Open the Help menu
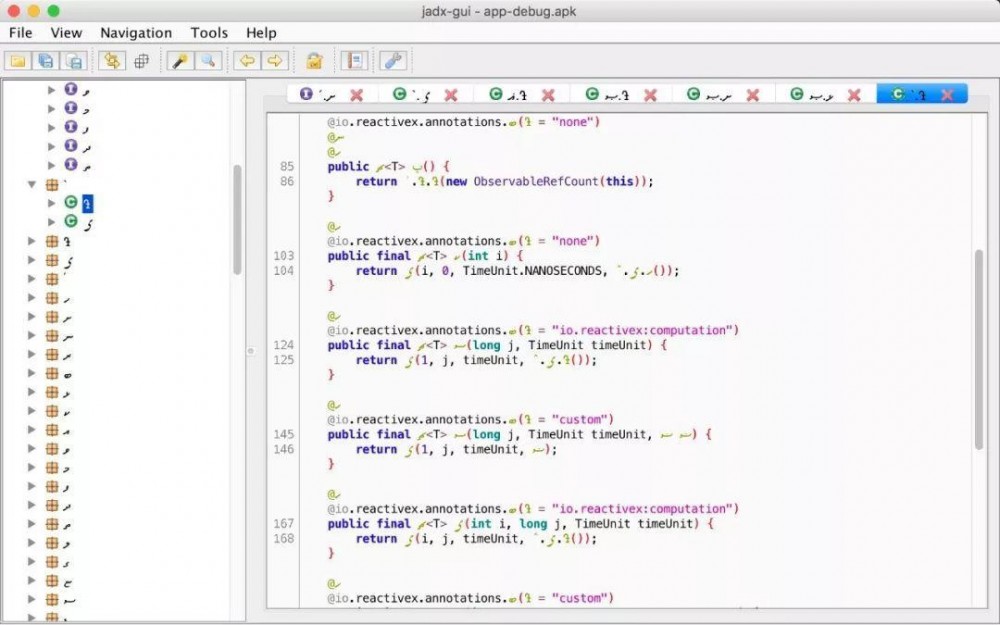Image resolution: width=1000 pixels, height=625 pixels. coord(261,33)
